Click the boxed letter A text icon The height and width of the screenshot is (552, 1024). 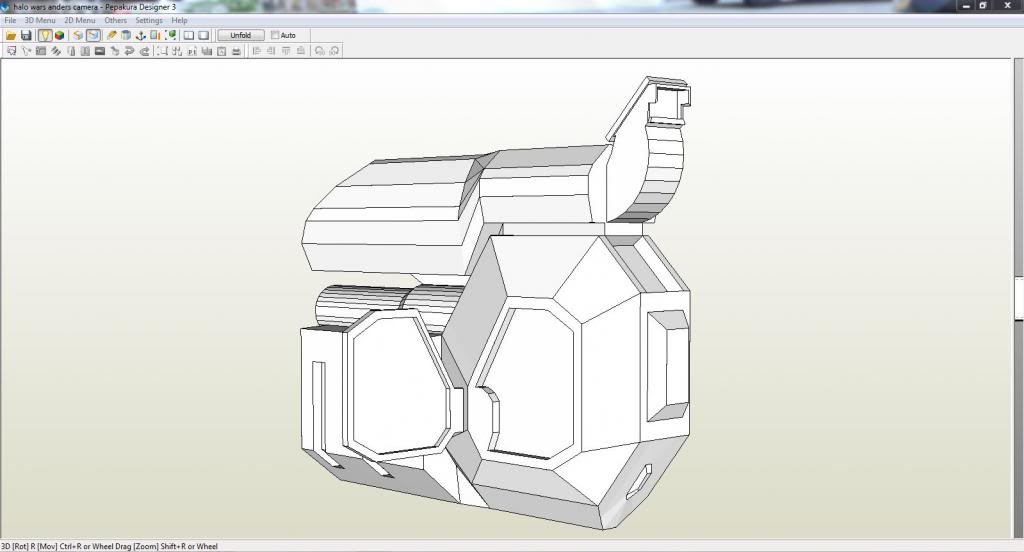(x=221, y=51)
